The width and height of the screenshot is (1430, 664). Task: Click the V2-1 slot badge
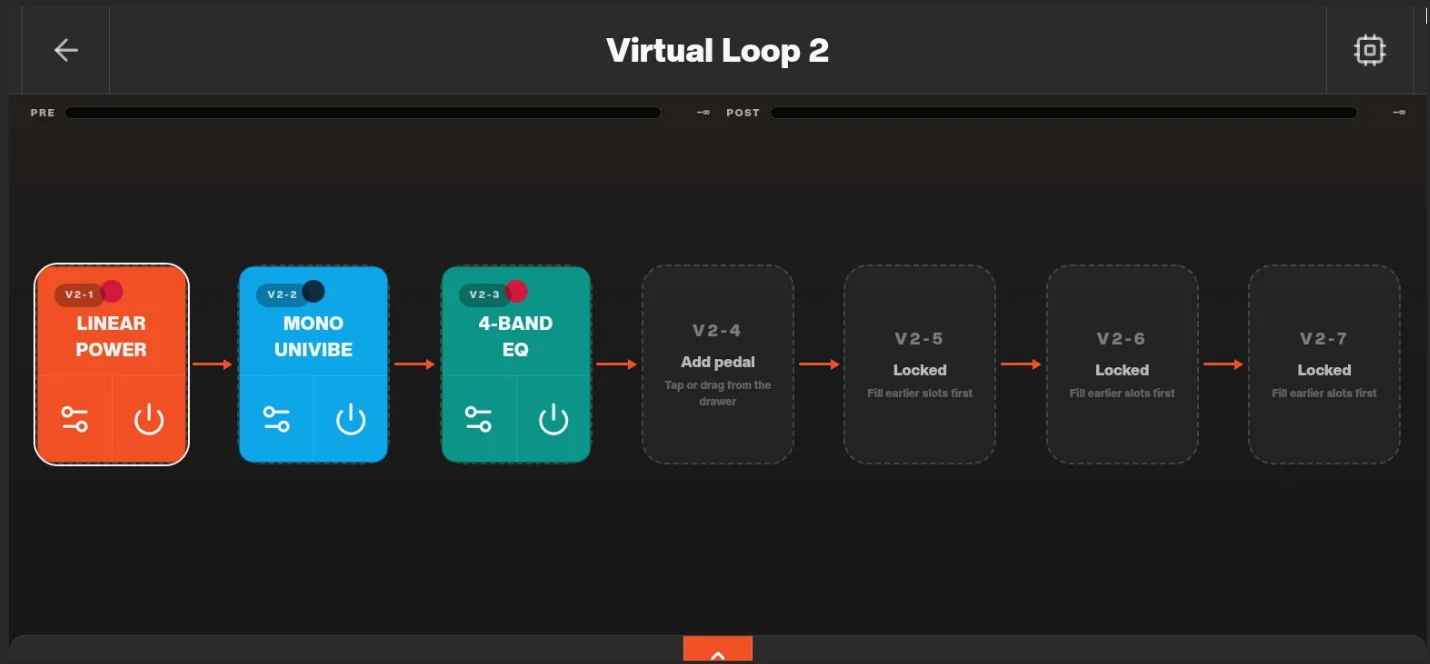click(79, 295)
